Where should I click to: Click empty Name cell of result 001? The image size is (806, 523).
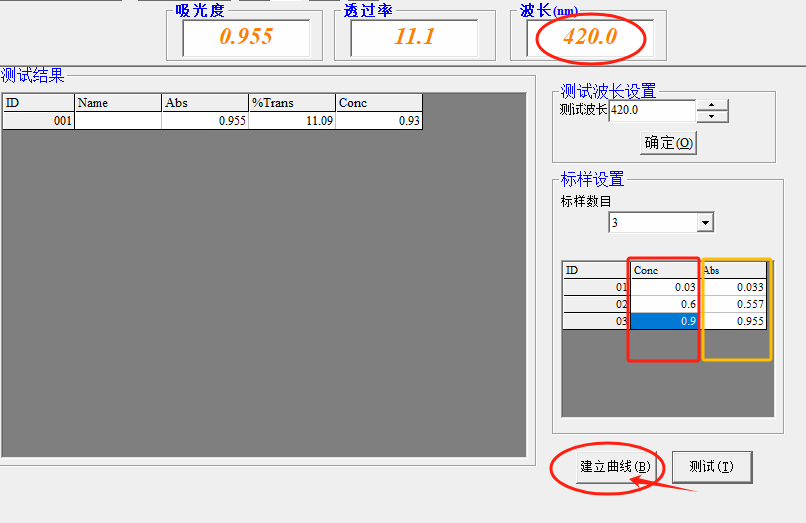click(118, 121)
